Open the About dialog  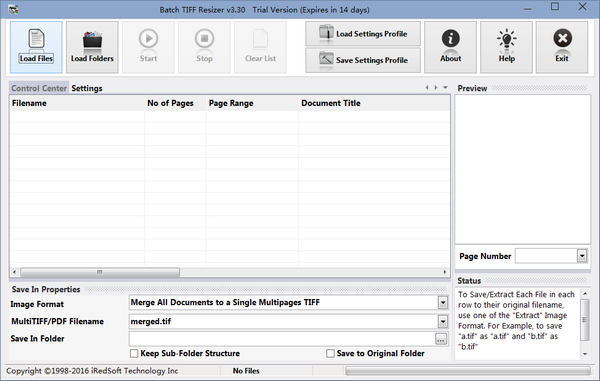click(450, 47)
